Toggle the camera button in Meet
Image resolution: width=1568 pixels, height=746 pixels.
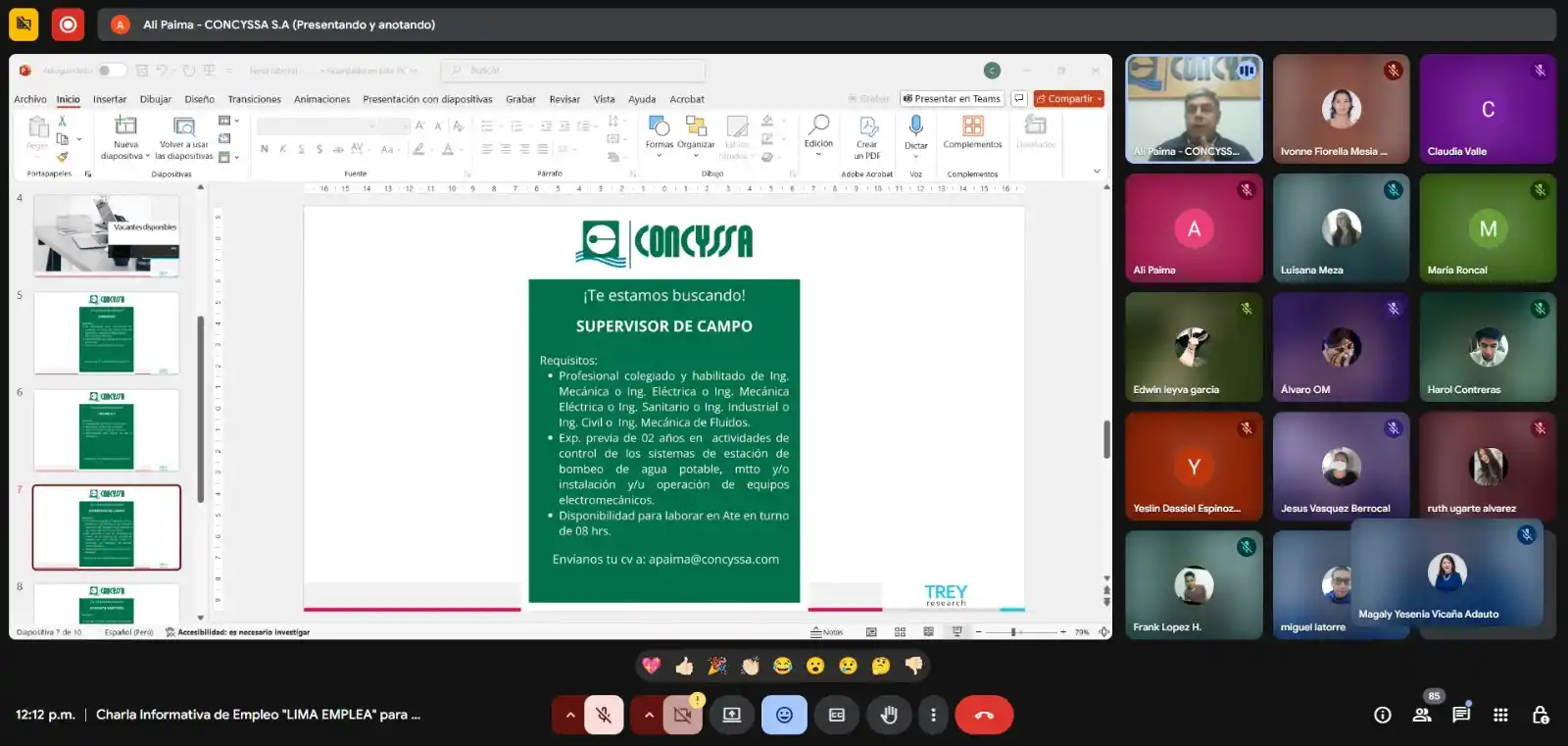tap(683, 715)
